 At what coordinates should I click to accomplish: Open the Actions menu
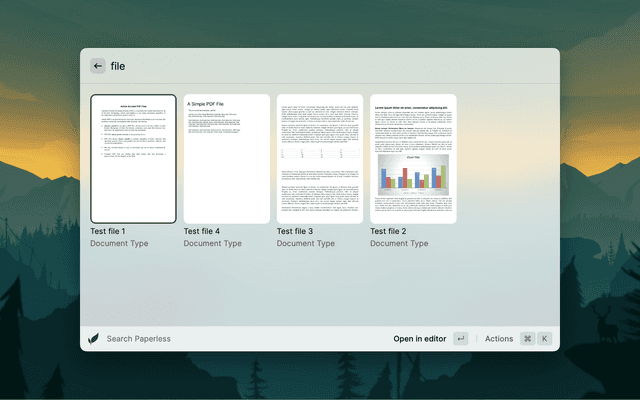pos(498,339)
